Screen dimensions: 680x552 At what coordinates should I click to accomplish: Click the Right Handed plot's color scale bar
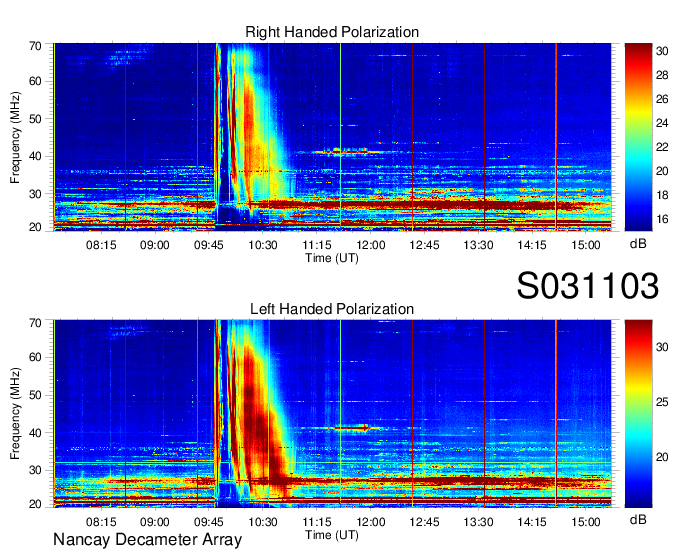pos(638,137)
